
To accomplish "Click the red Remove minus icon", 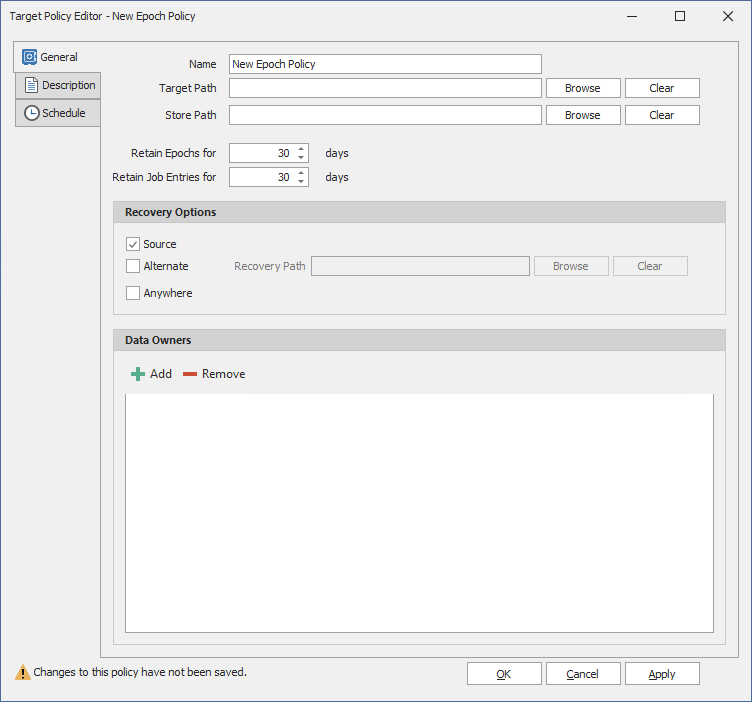I will tap(190, 374).
